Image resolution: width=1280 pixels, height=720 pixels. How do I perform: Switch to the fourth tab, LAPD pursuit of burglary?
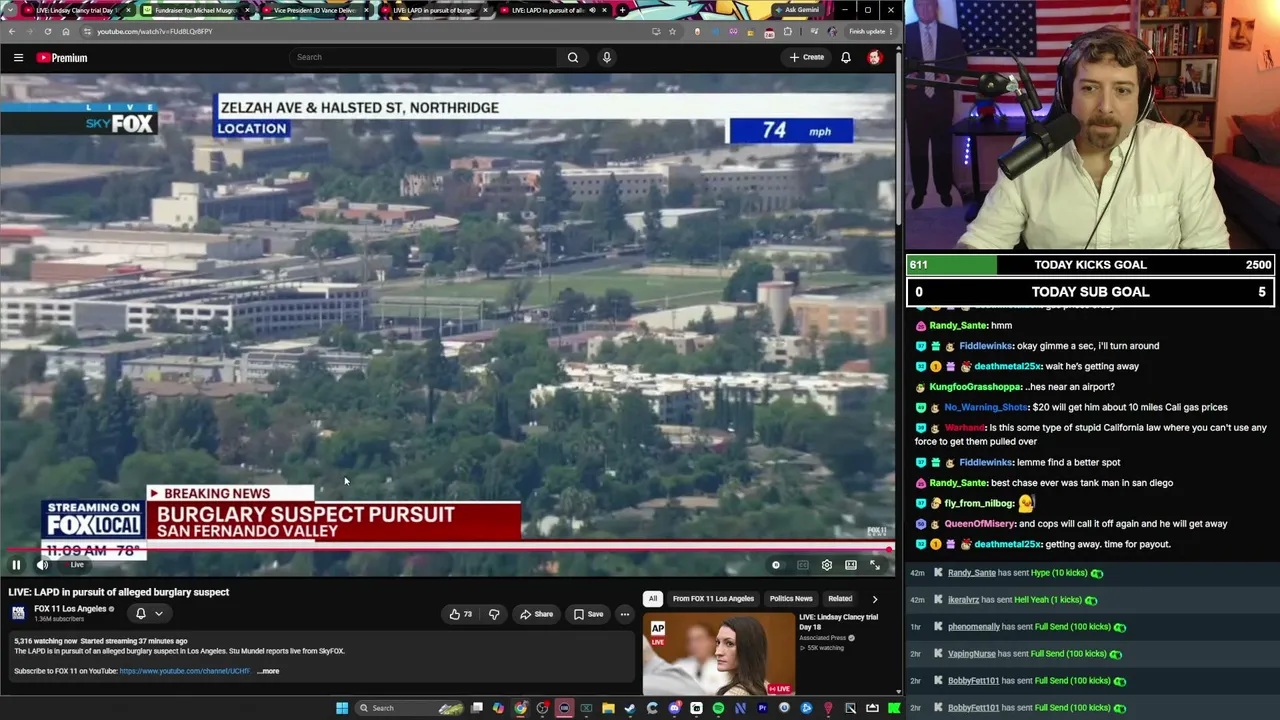(x=433, y=10)
